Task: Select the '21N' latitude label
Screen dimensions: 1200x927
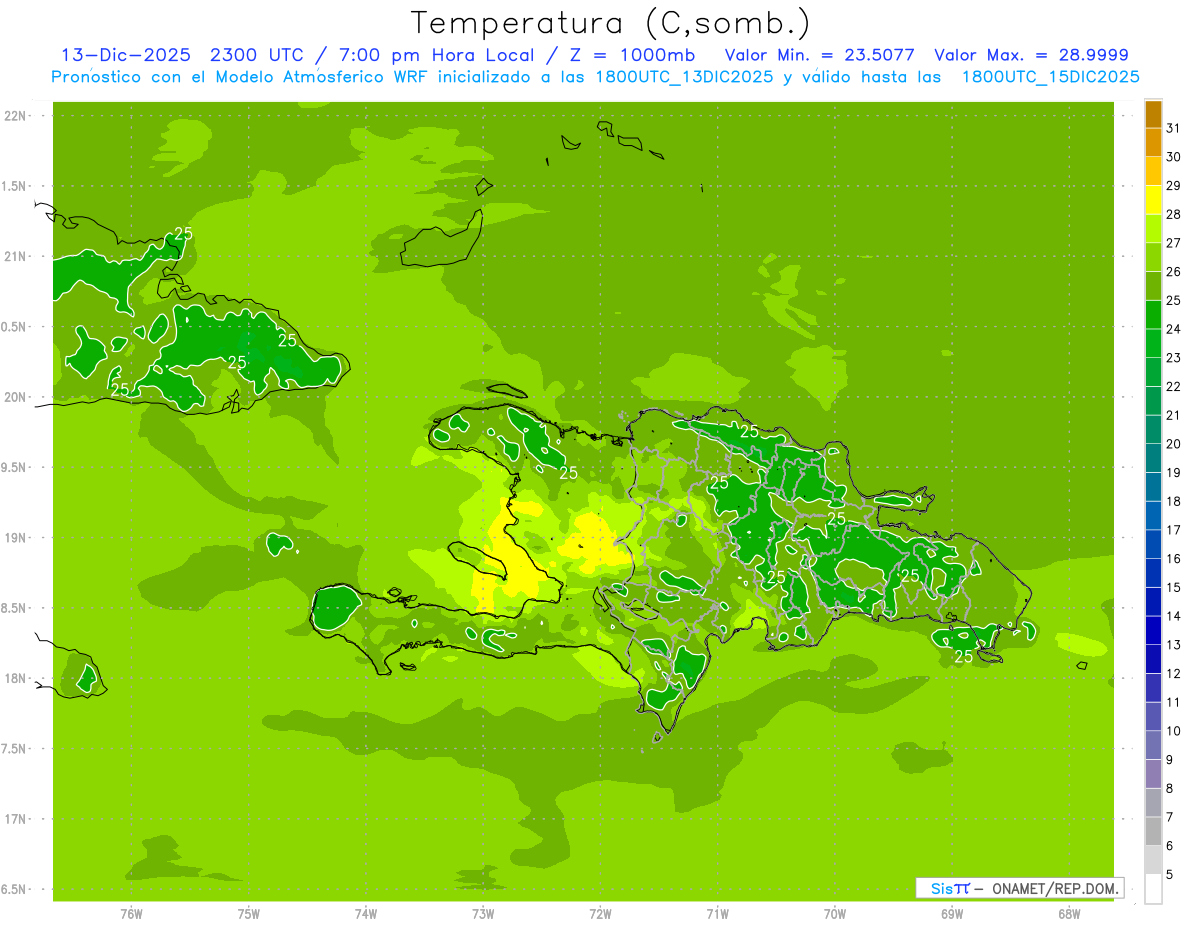Action: pyautogui.click(x=16, y=256)
